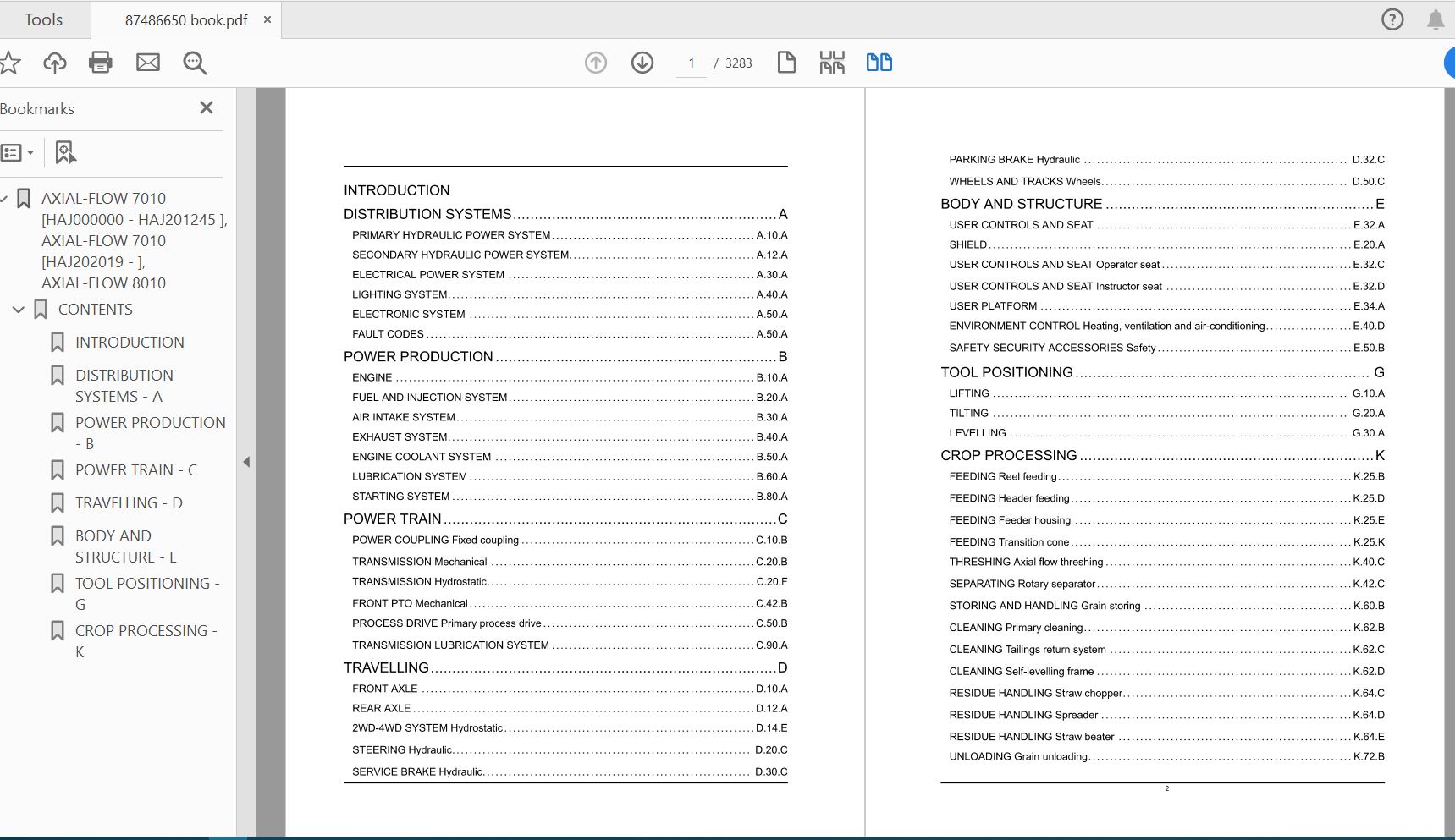Click 'RESIDUE HANDLING Spreader' contents line
The height and width of the screenshot is (840, 1455).
coord(1166,715)
